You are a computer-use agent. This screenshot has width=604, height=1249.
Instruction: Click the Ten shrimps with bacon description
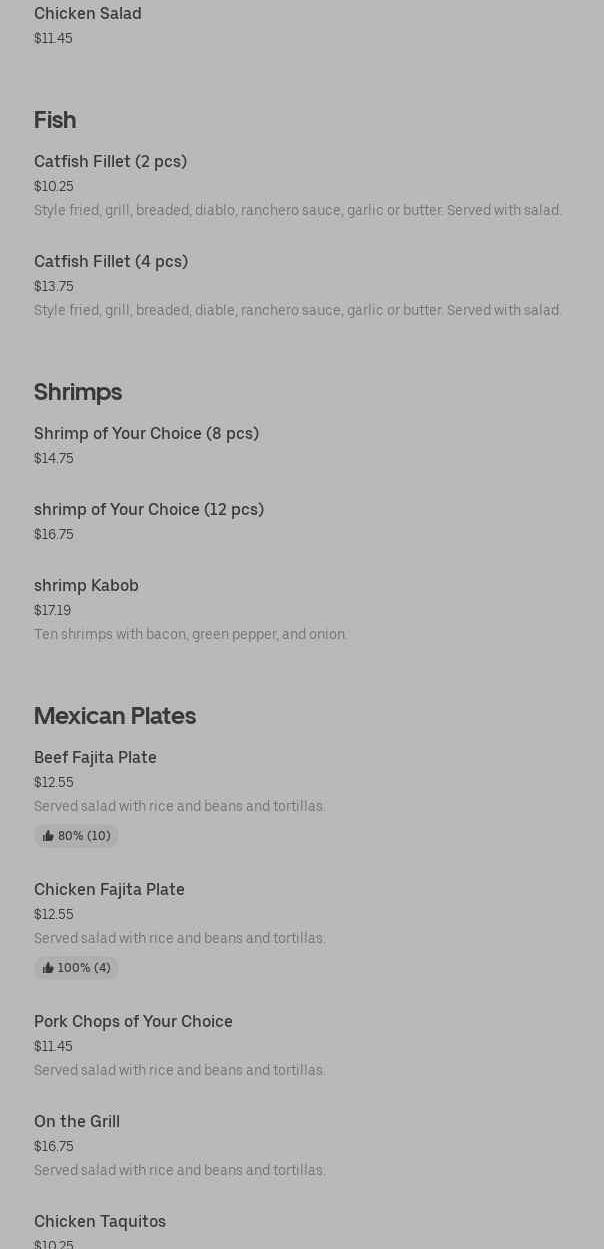pos(191,634)
